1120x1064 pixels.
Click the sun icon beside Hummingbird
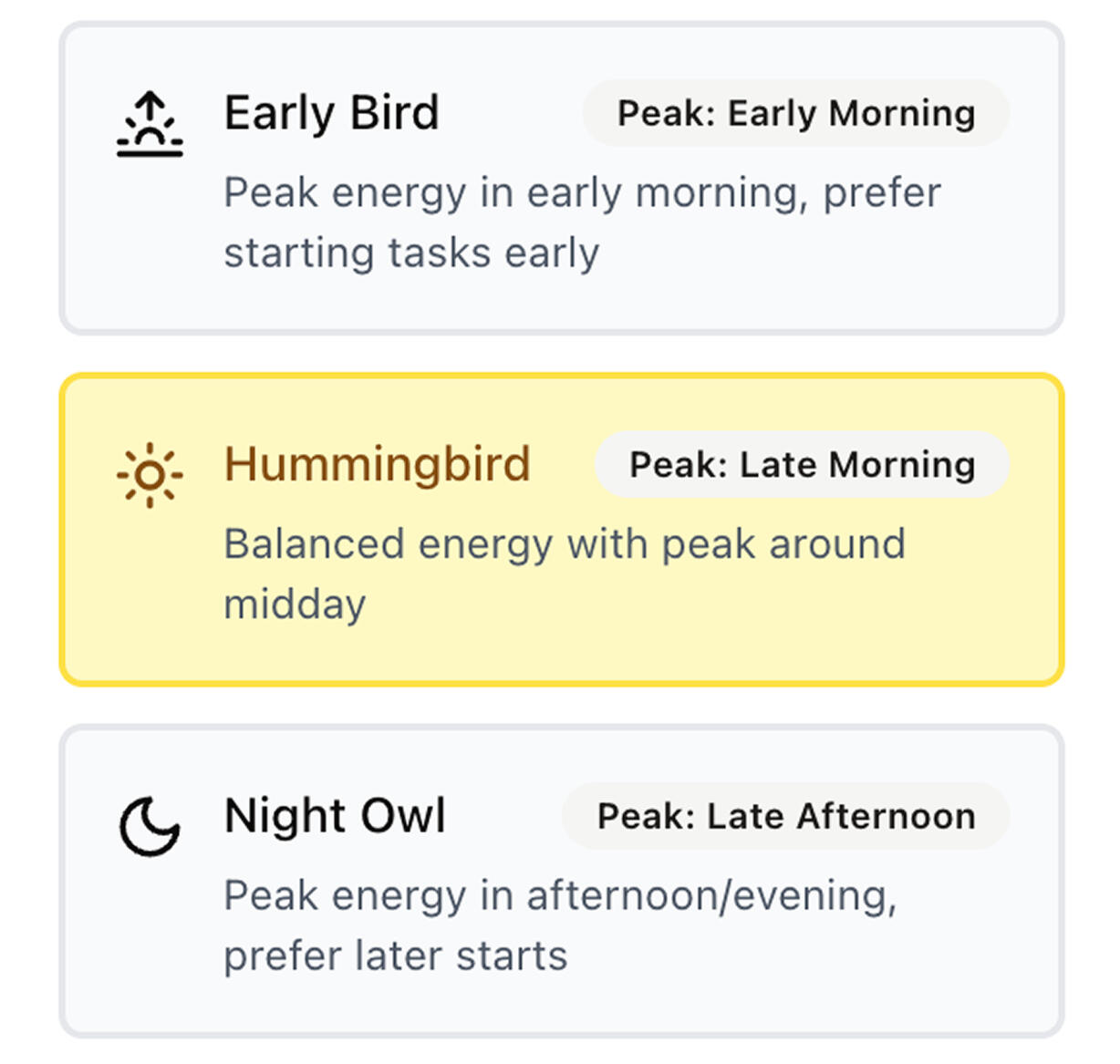tap(150, 475)
